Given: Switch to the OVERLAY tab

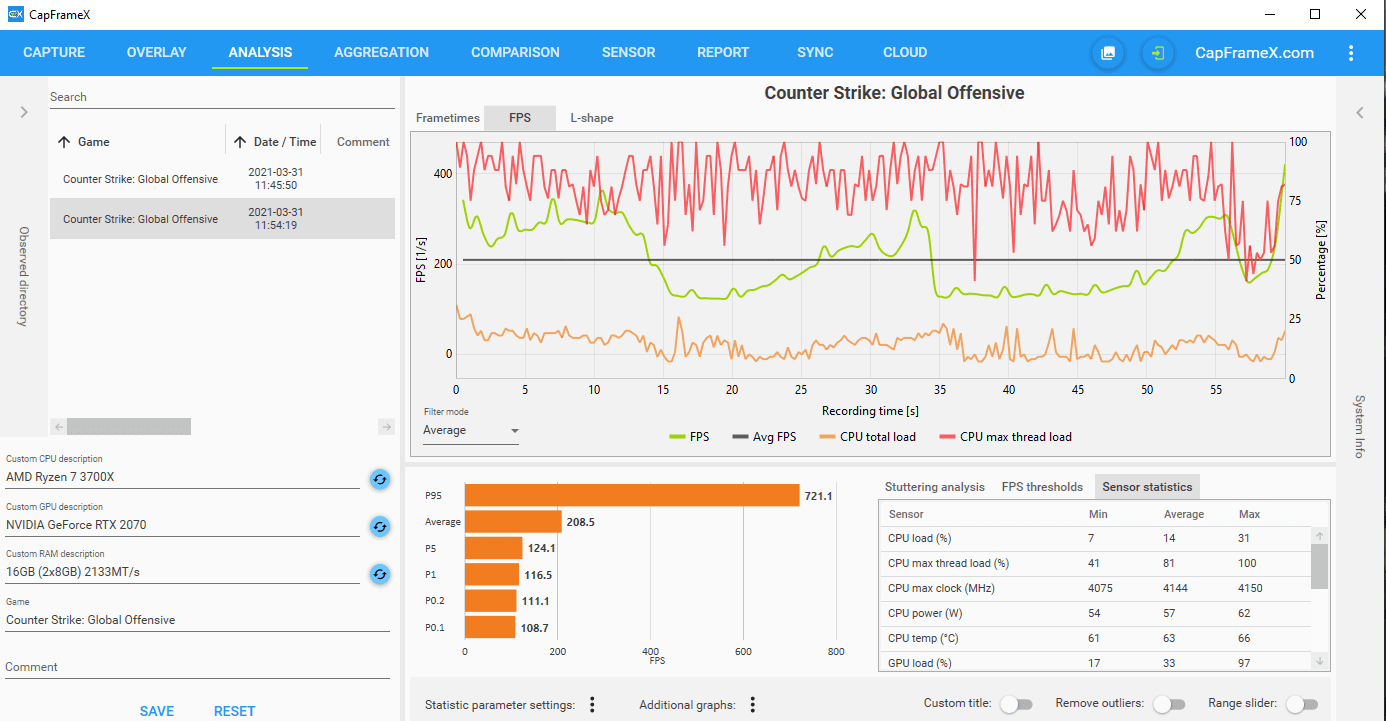Looking at the screenshot, I should (157, 53).
